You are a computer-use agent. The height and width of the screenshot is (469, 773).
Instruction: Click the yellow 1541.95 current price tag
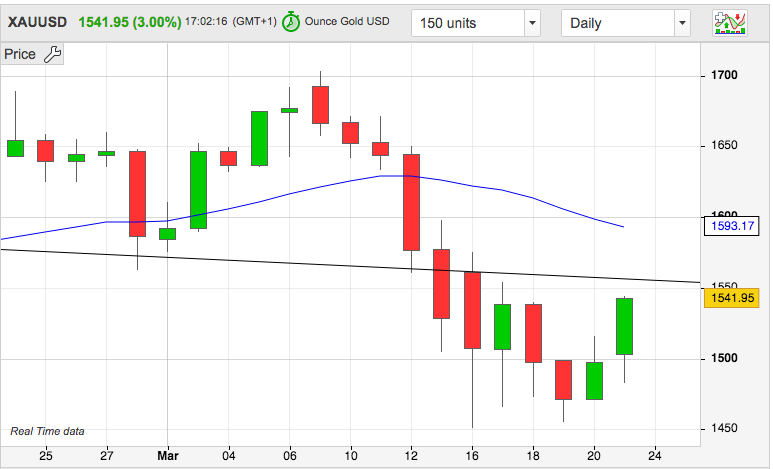(732, 298)
